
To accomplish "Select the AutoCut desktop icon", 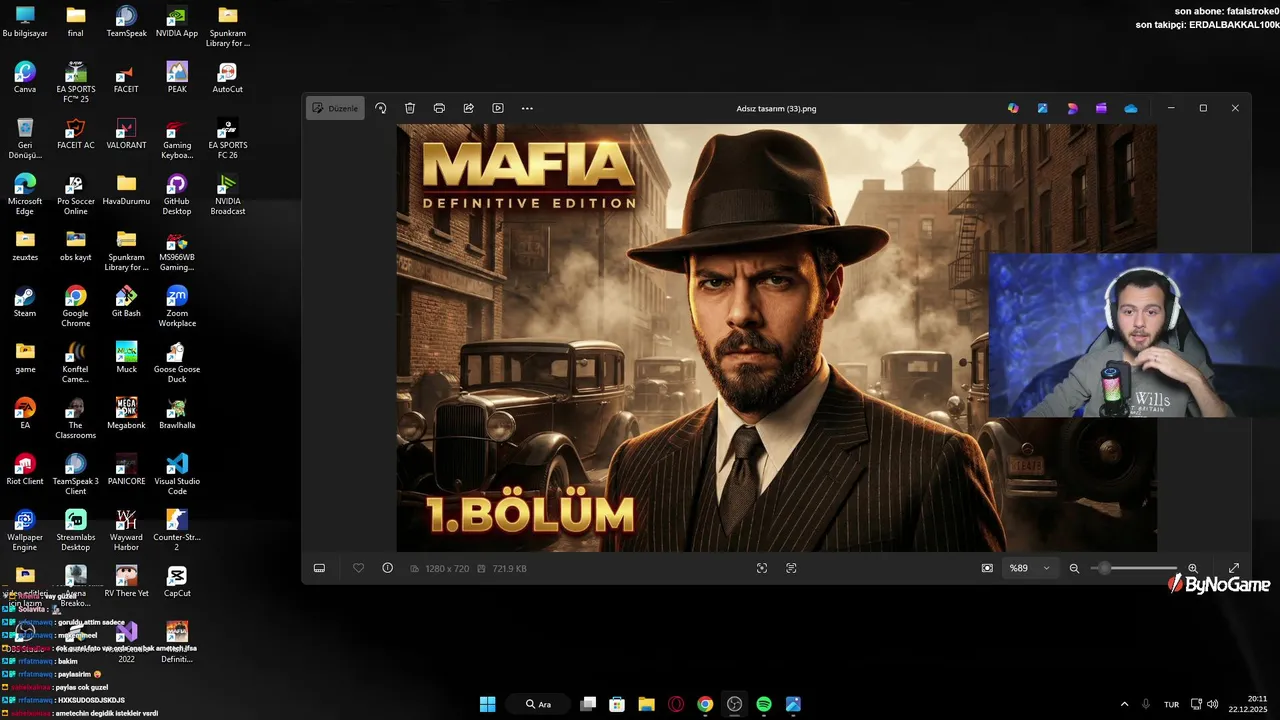I will point(228,78).
